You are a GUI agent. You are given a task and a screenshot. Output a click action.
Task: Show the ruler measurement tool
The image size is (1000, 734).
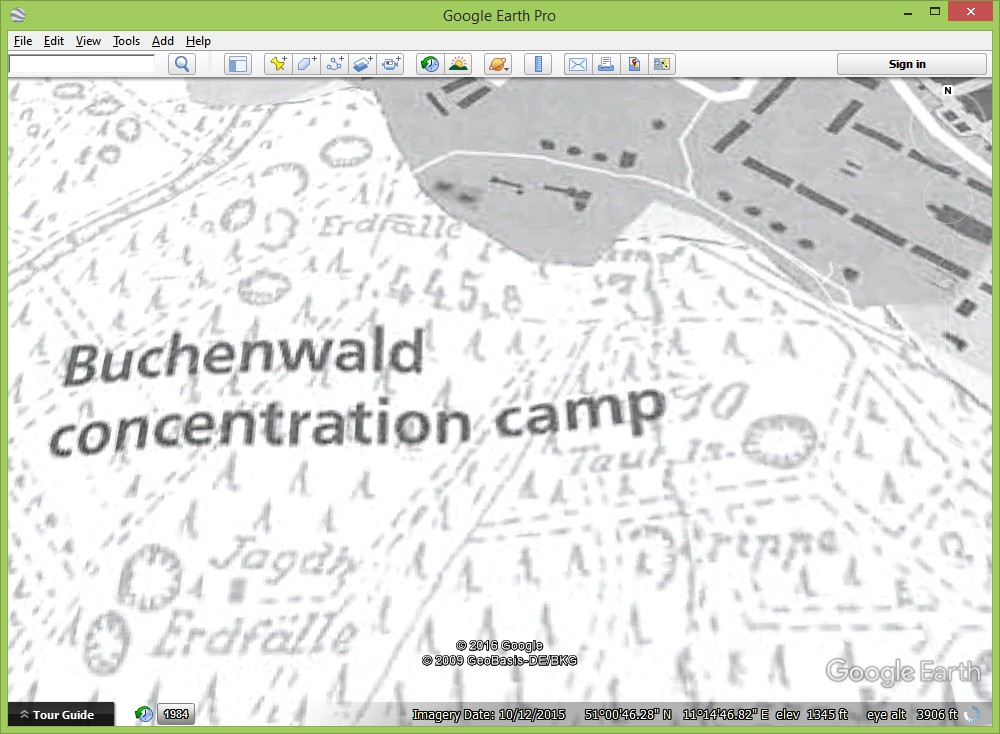[538, 64]
